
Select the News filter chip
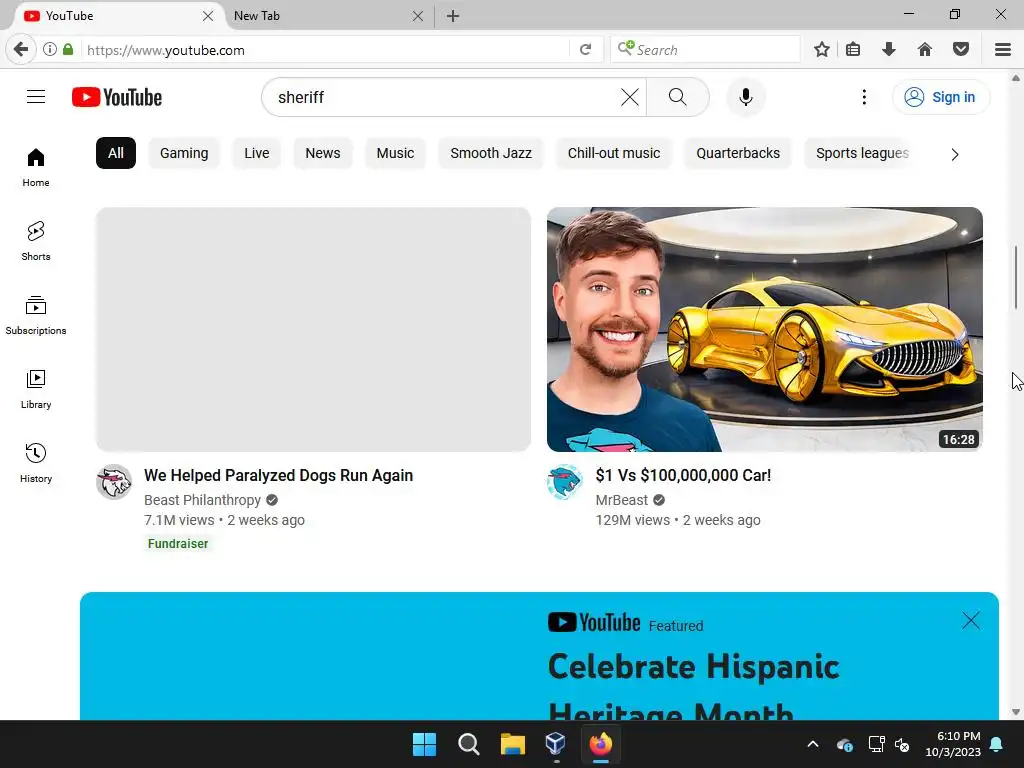pos(323,153)
